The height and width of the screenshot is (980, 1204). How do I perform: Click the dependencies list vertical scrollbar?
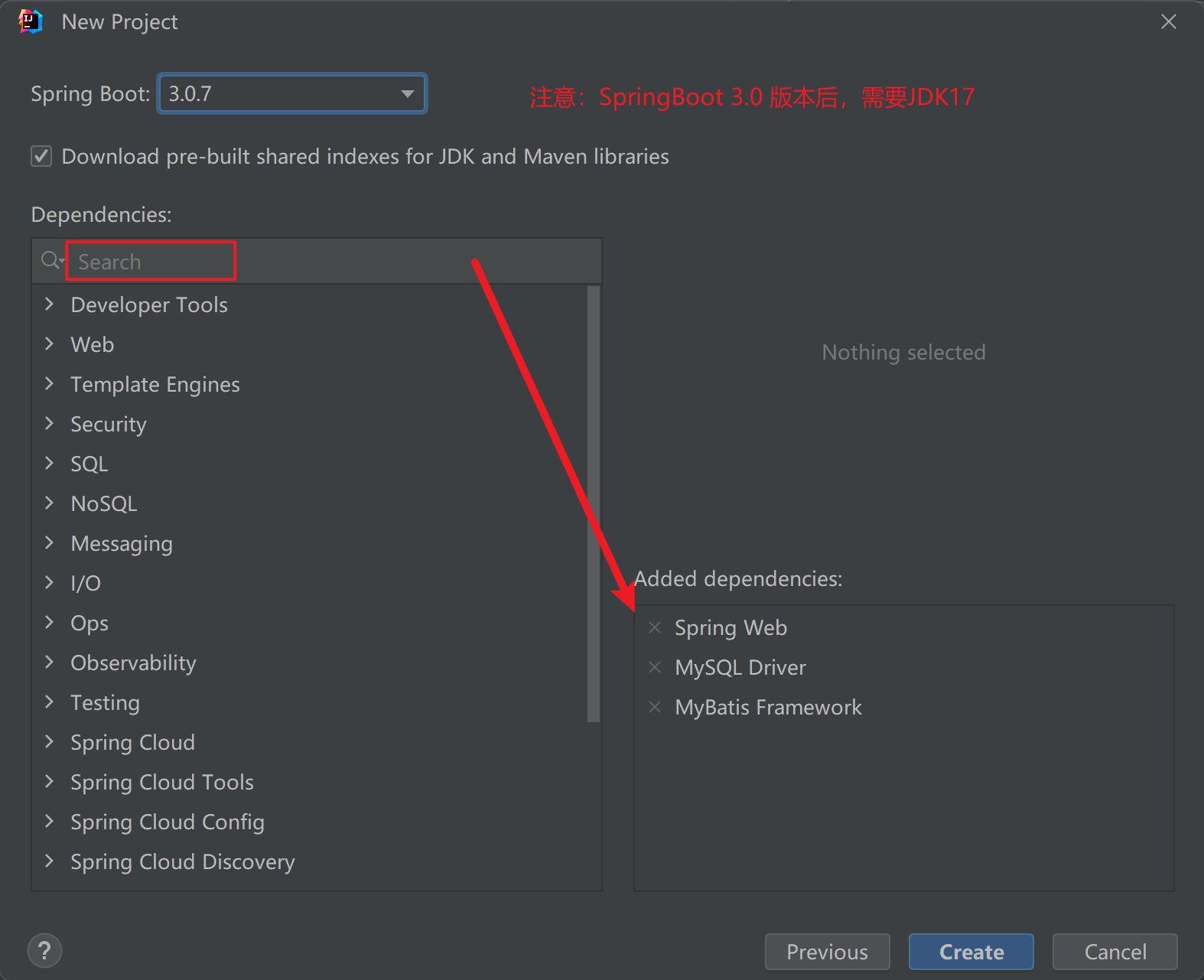[x=594, y=505]
